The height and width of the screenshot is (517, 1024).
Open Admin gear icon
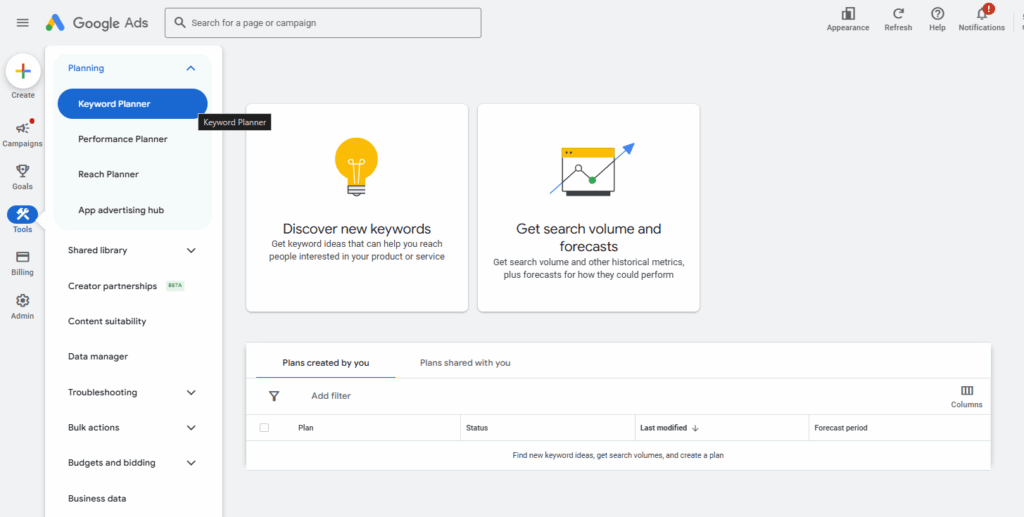(x=23, y=300)
